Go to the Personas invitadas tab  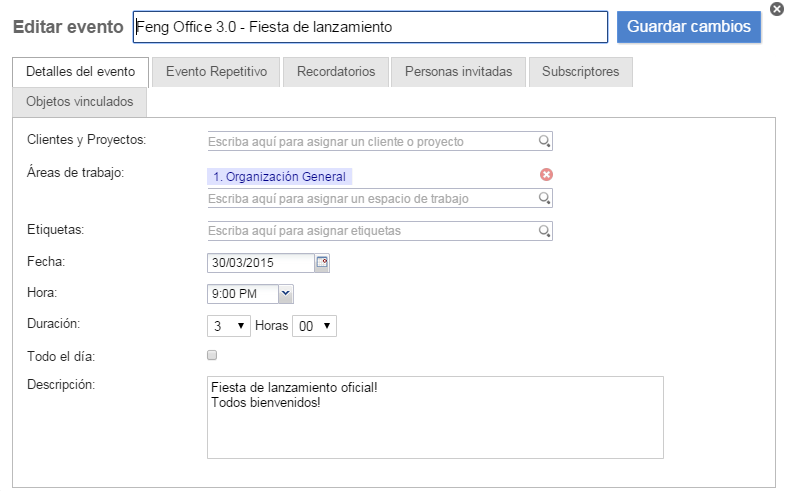[x=458, y=72]
